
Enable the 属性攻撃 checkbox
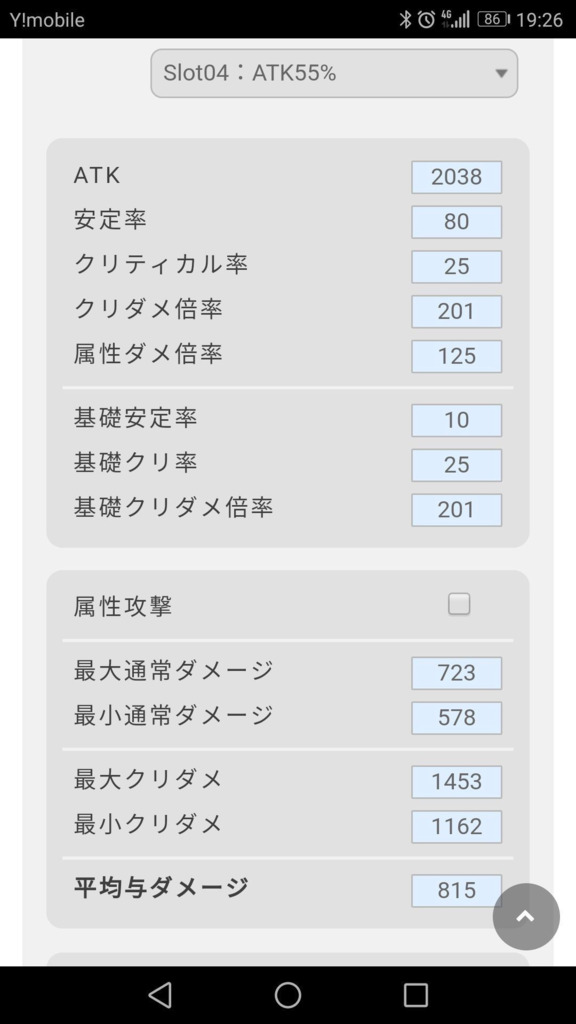click(459, 605)
